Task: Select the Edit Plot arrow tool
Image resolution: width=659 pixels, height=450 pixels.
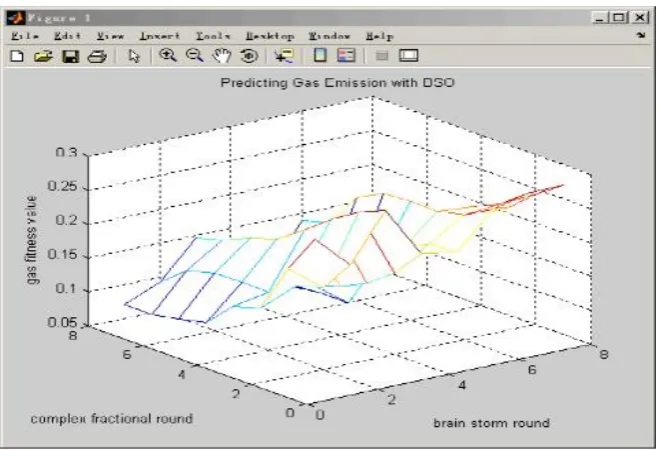Action: [x=134, y=56]
